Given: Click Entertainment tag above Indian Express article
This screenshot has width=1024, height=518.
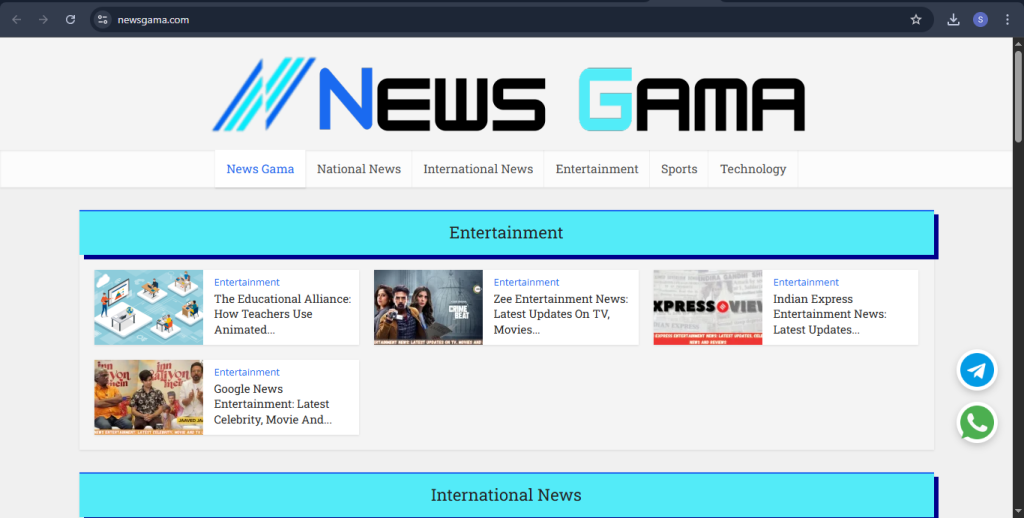Looking at the screenshot, I should (x=806, y=282).
